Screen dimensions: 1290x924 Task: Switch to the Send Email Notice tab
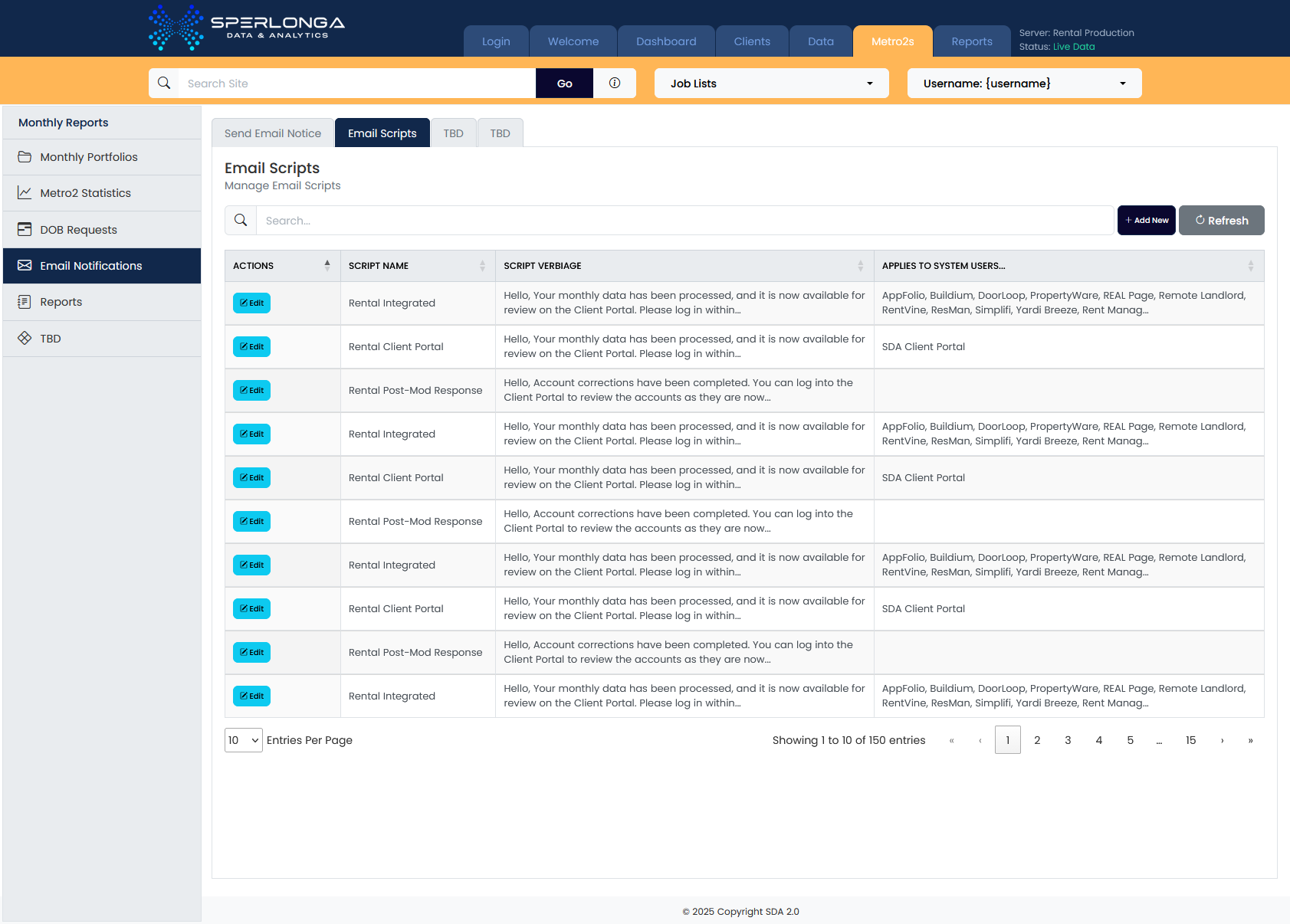tap(273, 133)
